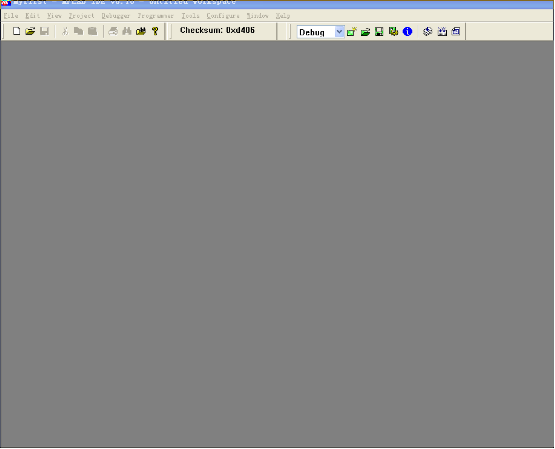This screenshot has height=449, width=555.
Task: Open a file with the folder icon
Action: [30, 31]
